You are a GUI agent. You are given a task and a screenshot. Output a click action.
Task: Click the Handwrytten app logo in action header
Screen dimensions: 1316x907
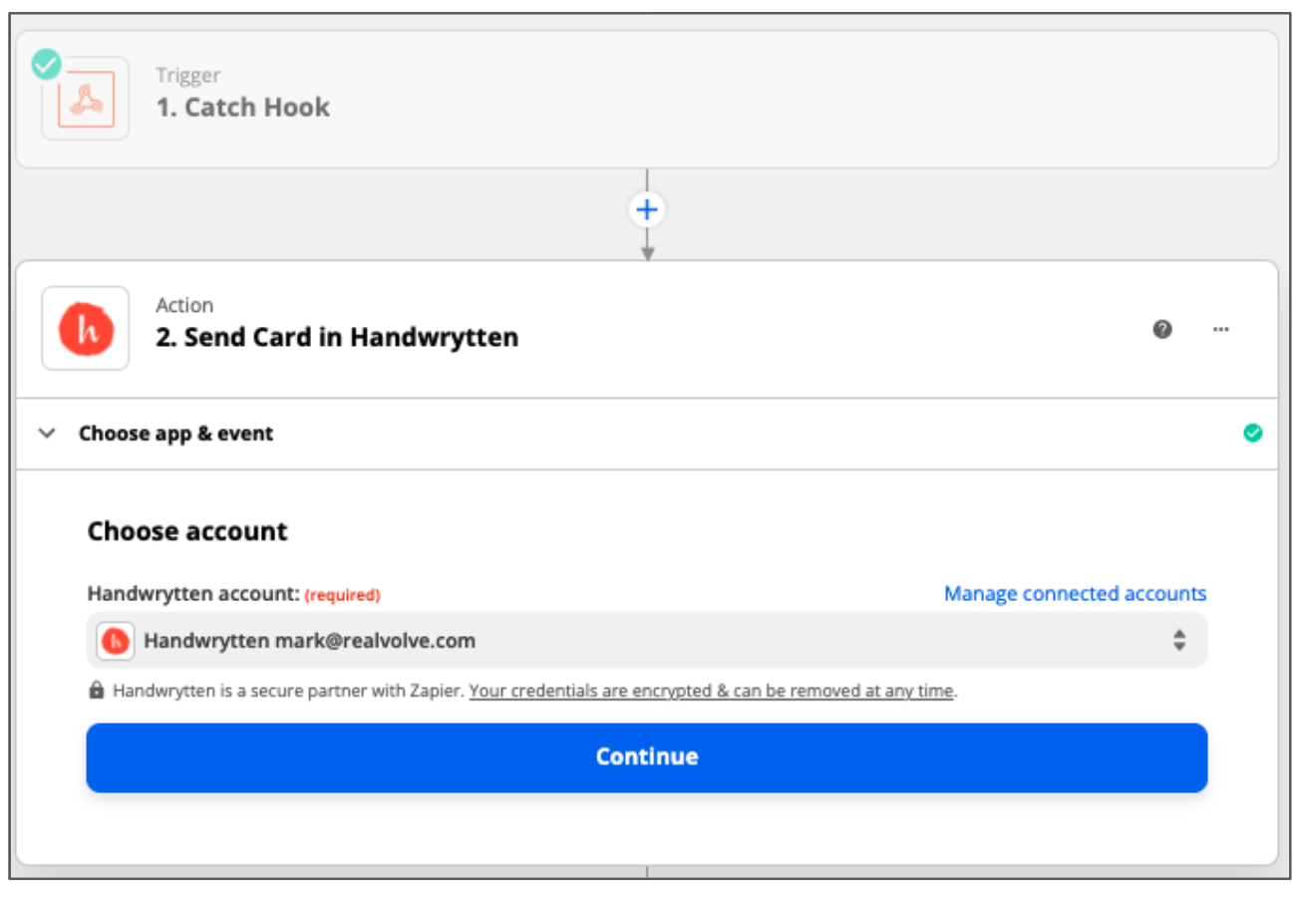(86, 329)
